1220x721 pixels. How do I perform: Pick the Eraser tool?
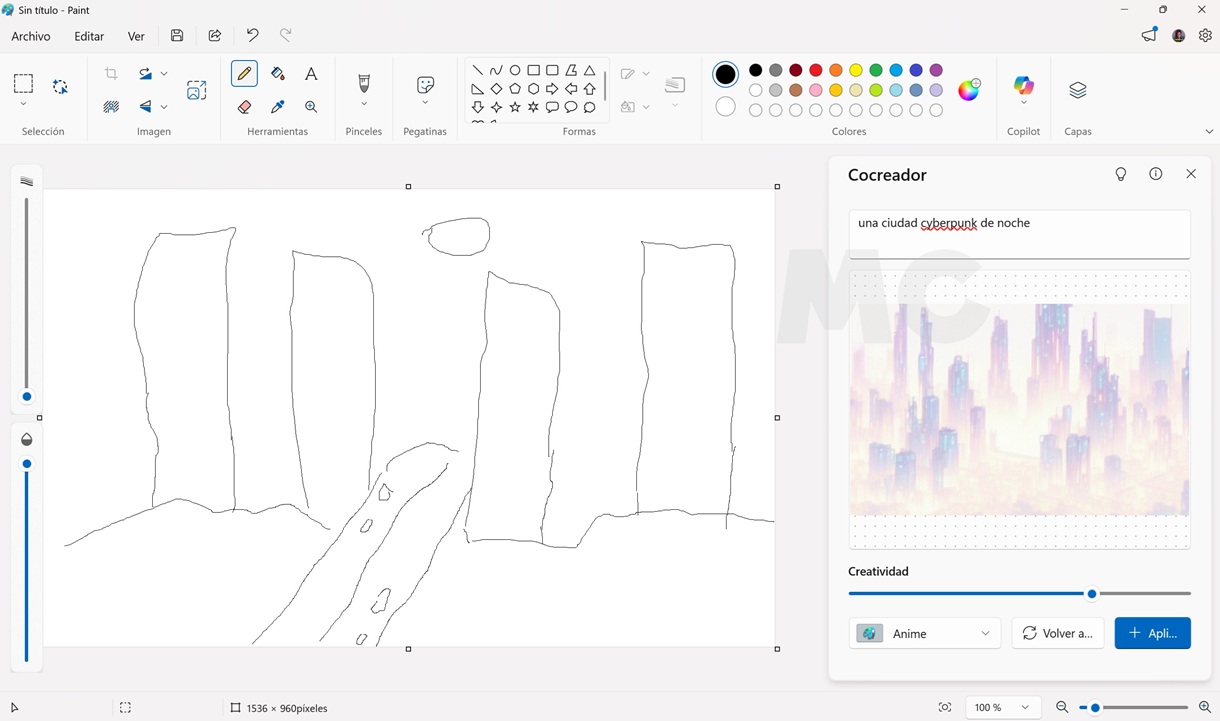tap(244, 107)
